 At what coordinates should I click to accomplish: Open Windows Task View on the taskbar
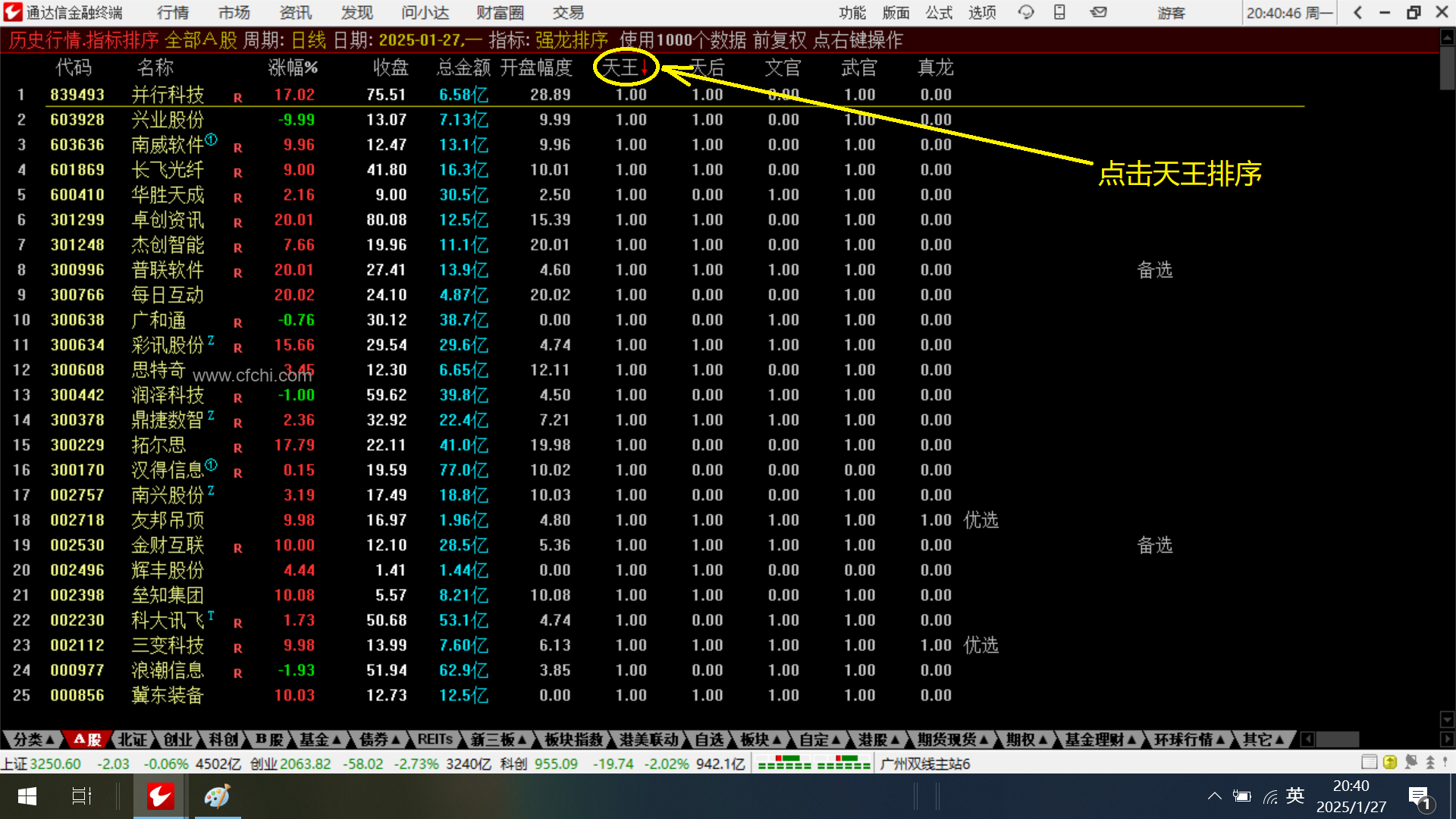click(81, 796)
